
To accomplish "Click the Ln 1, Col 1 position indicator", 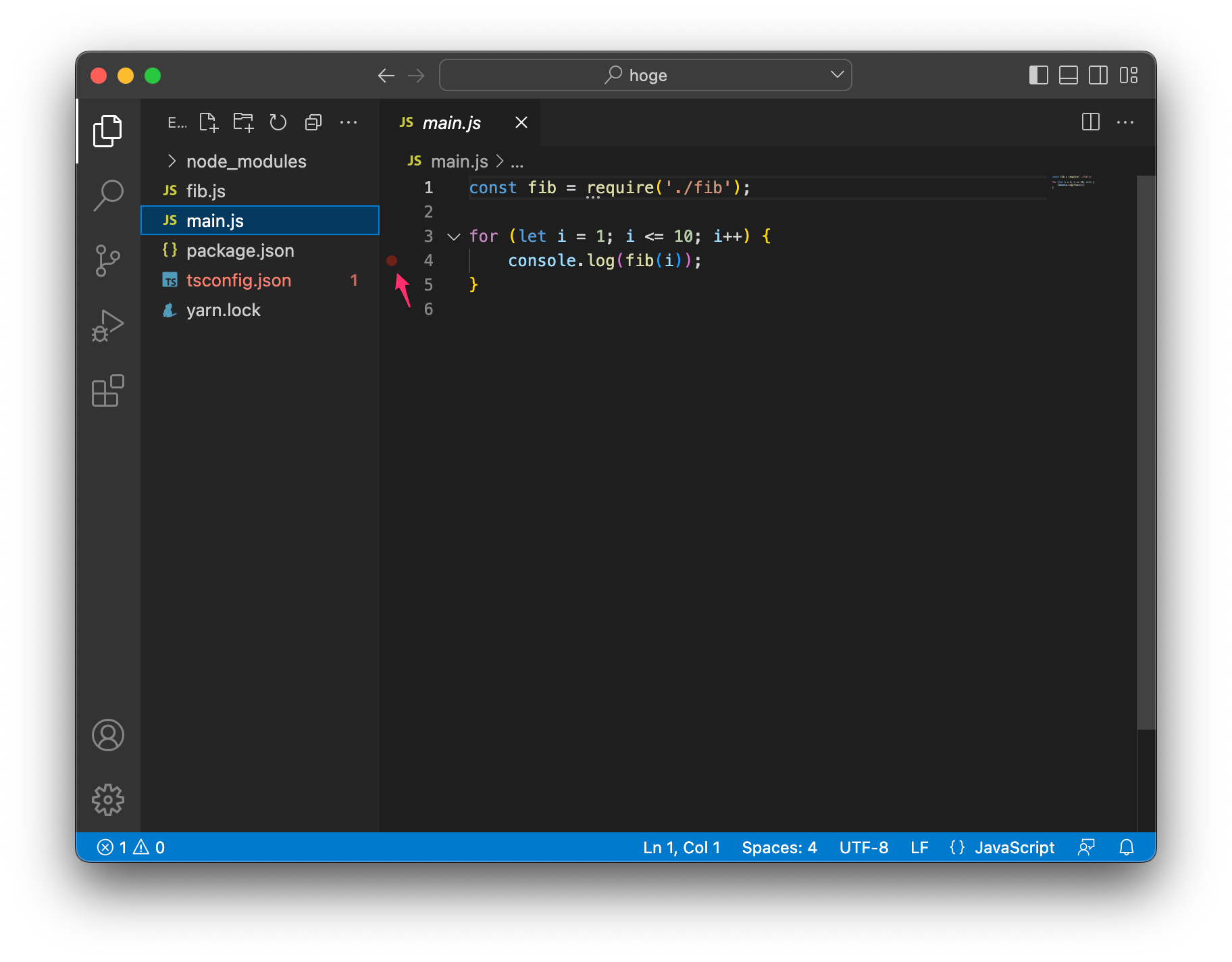I will [x=682, y=847].
